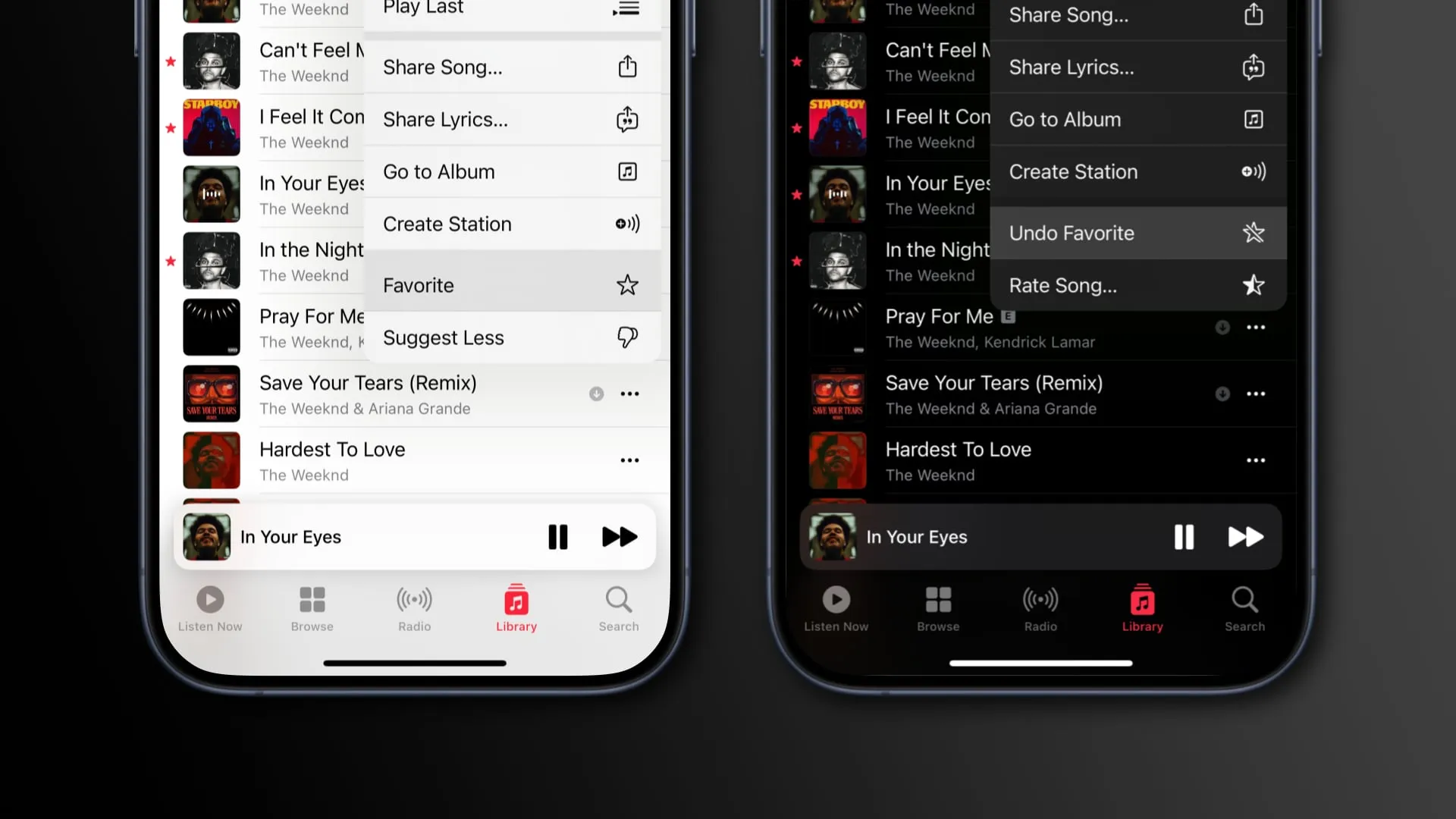Tap the Share Song icon
Image resolution: width=1456 pixels, height=819 pixels.
627,66
